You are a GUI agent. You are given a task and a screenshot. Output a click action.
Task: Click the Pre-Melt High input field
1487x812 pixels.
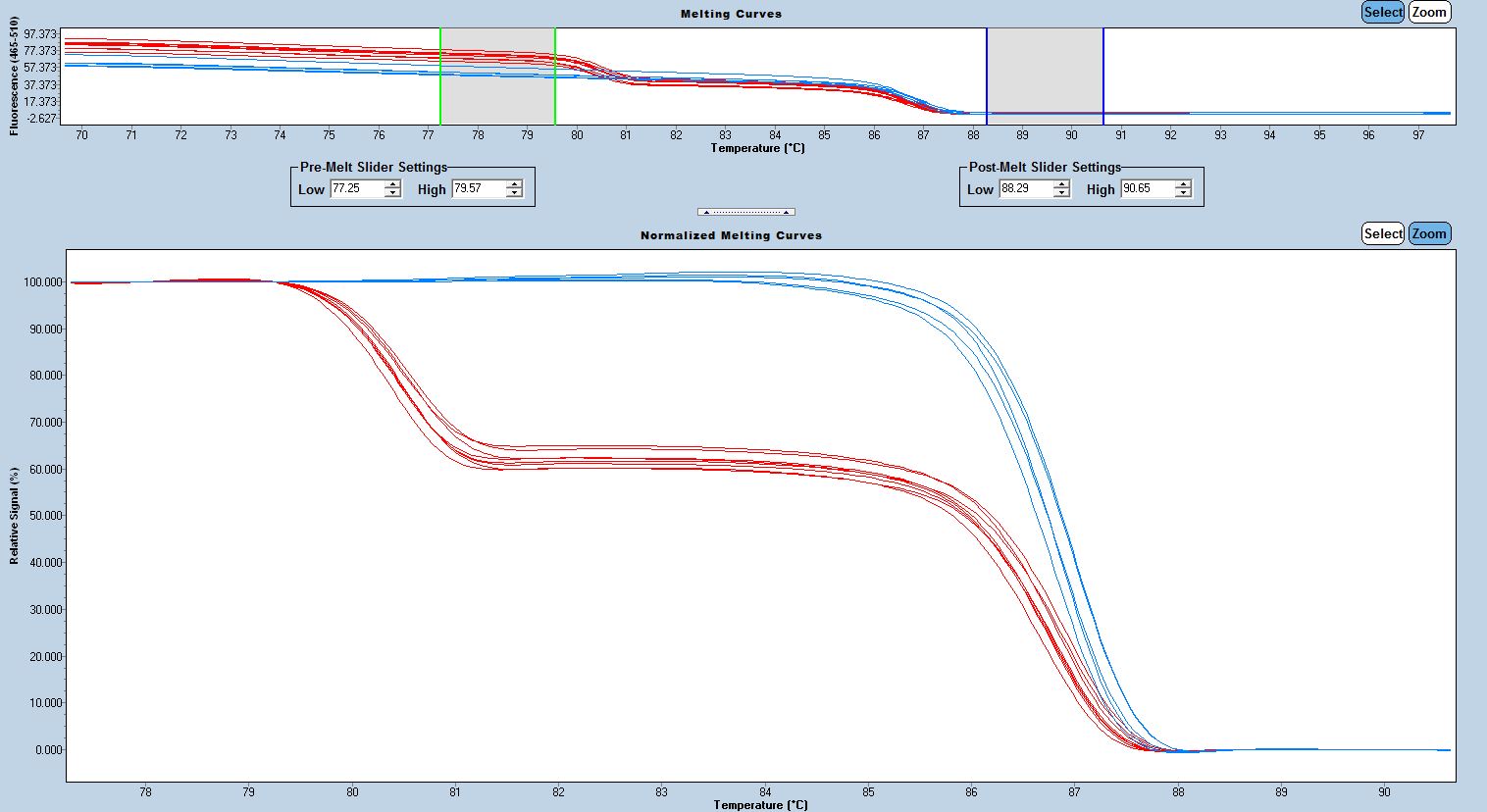coord(478,189)
